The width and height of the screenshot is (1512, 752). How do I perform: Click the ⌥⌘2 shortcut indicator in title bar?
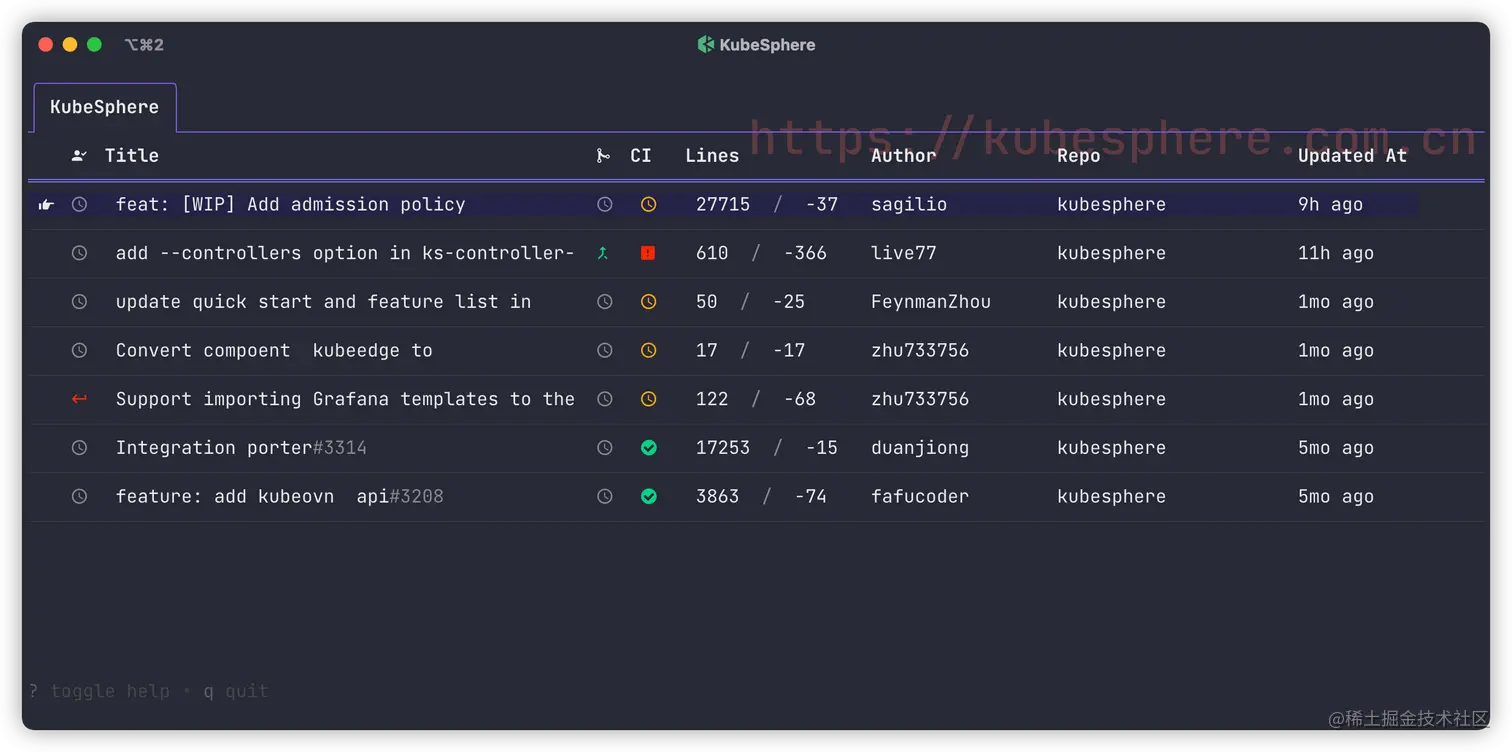point(144,45)
